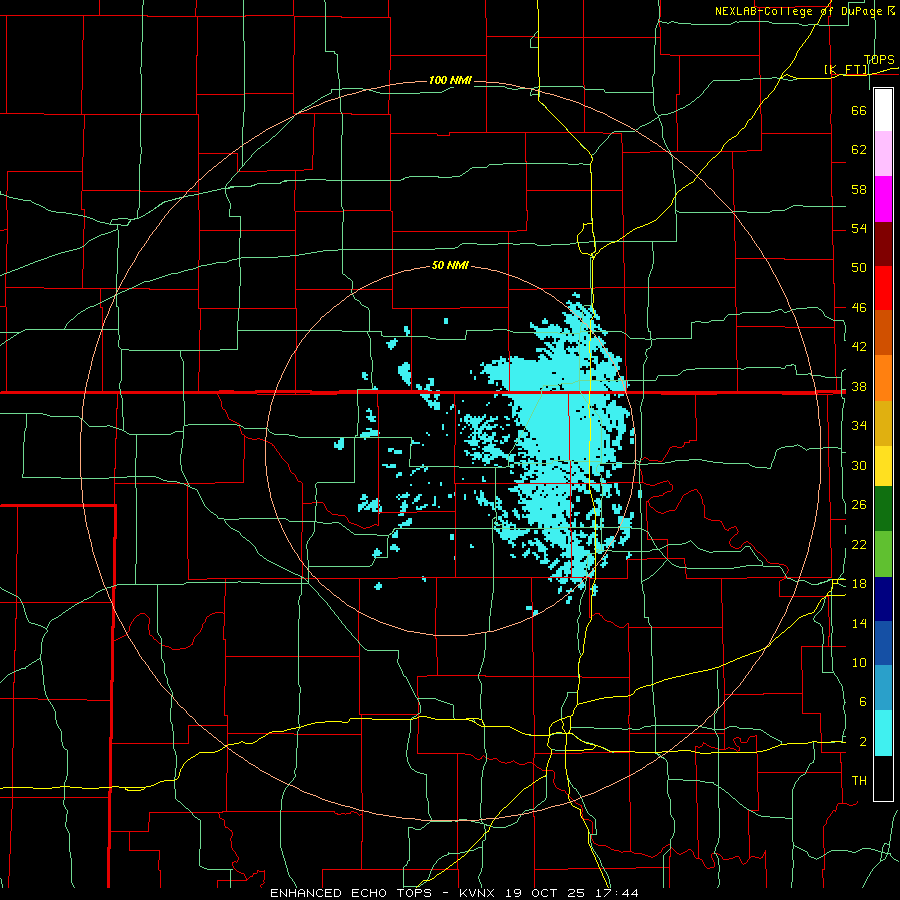Click the magenta 58 kft legend swatch
Image resolution: width=900 pixels, height=900 pixels.
click(883, 199)
